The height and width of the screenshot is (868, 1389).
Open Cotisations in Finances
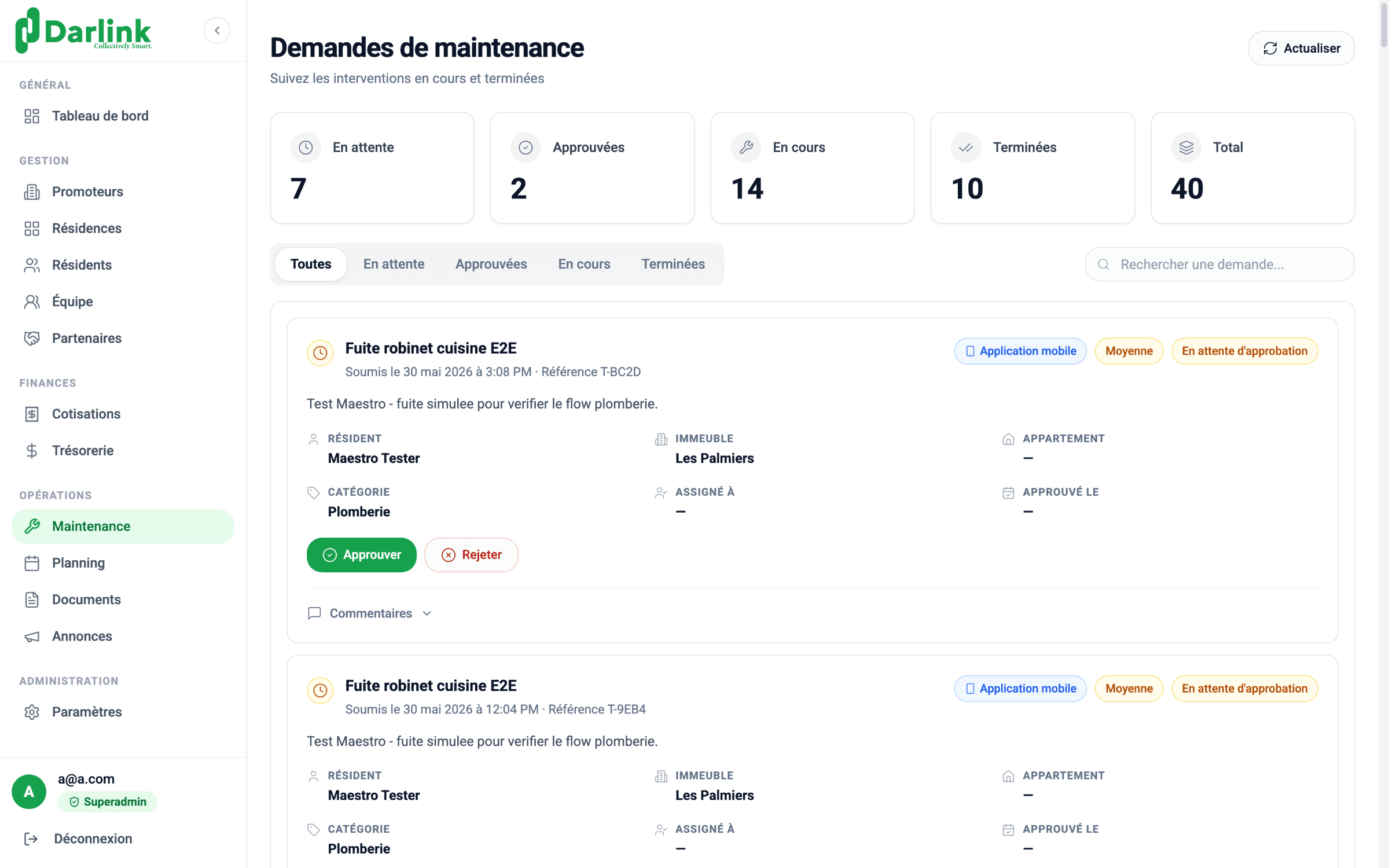click(123, 414)
